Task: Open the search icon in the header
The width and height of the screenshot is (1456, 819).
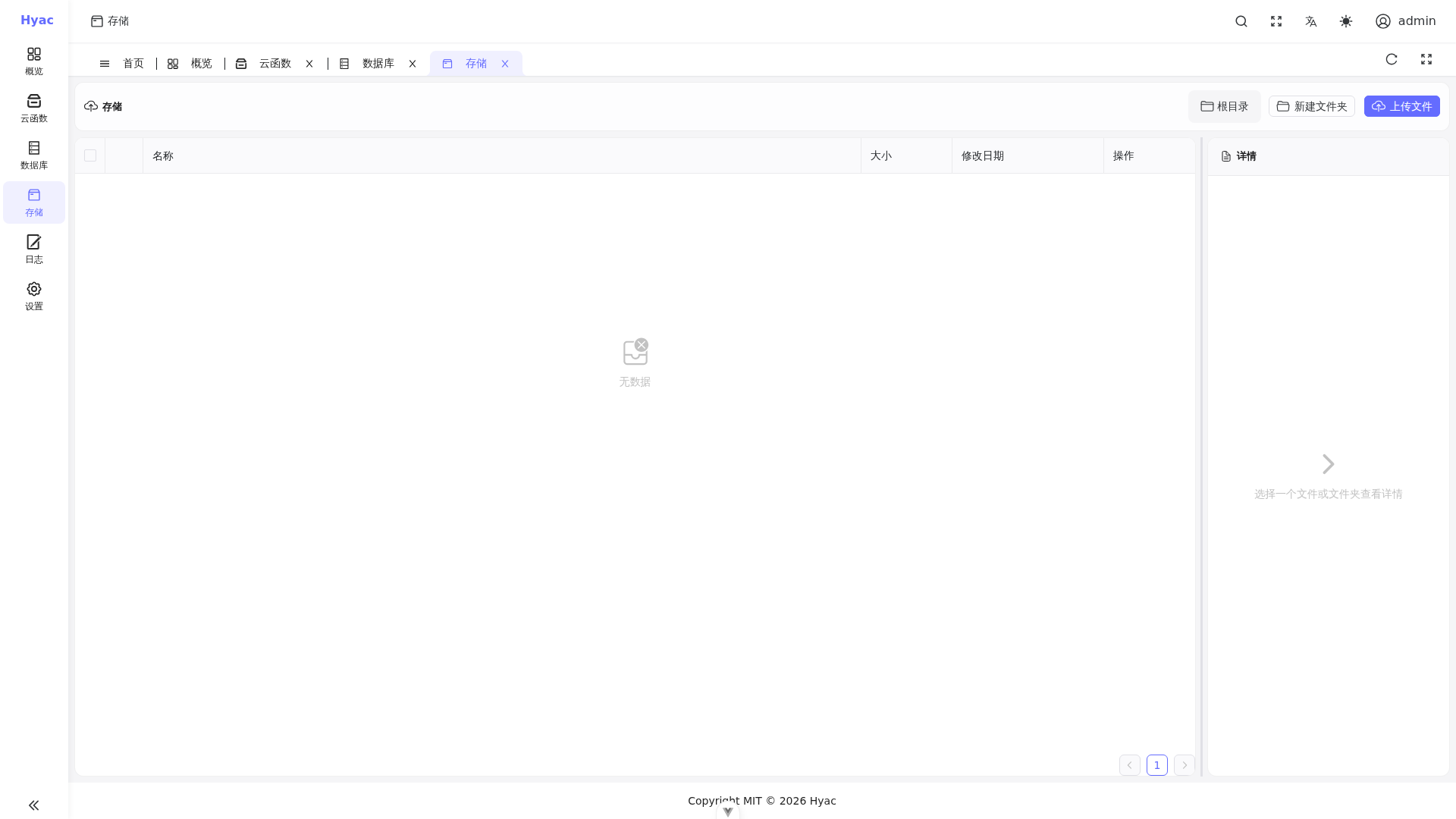Action: (x=1241, y=21)
